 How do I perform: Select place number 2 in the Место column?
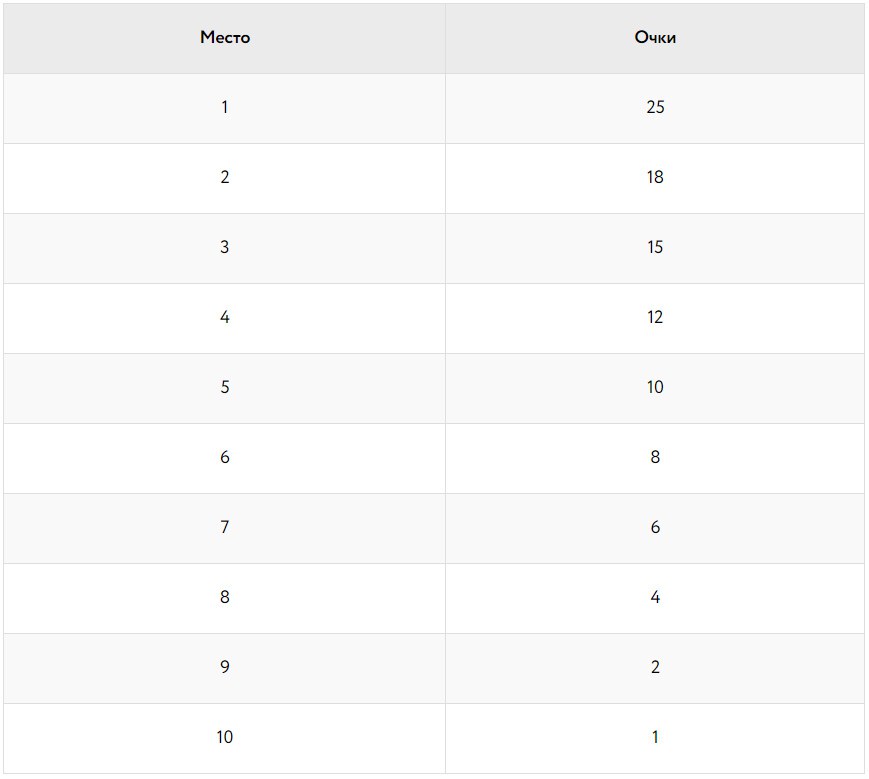224,177
